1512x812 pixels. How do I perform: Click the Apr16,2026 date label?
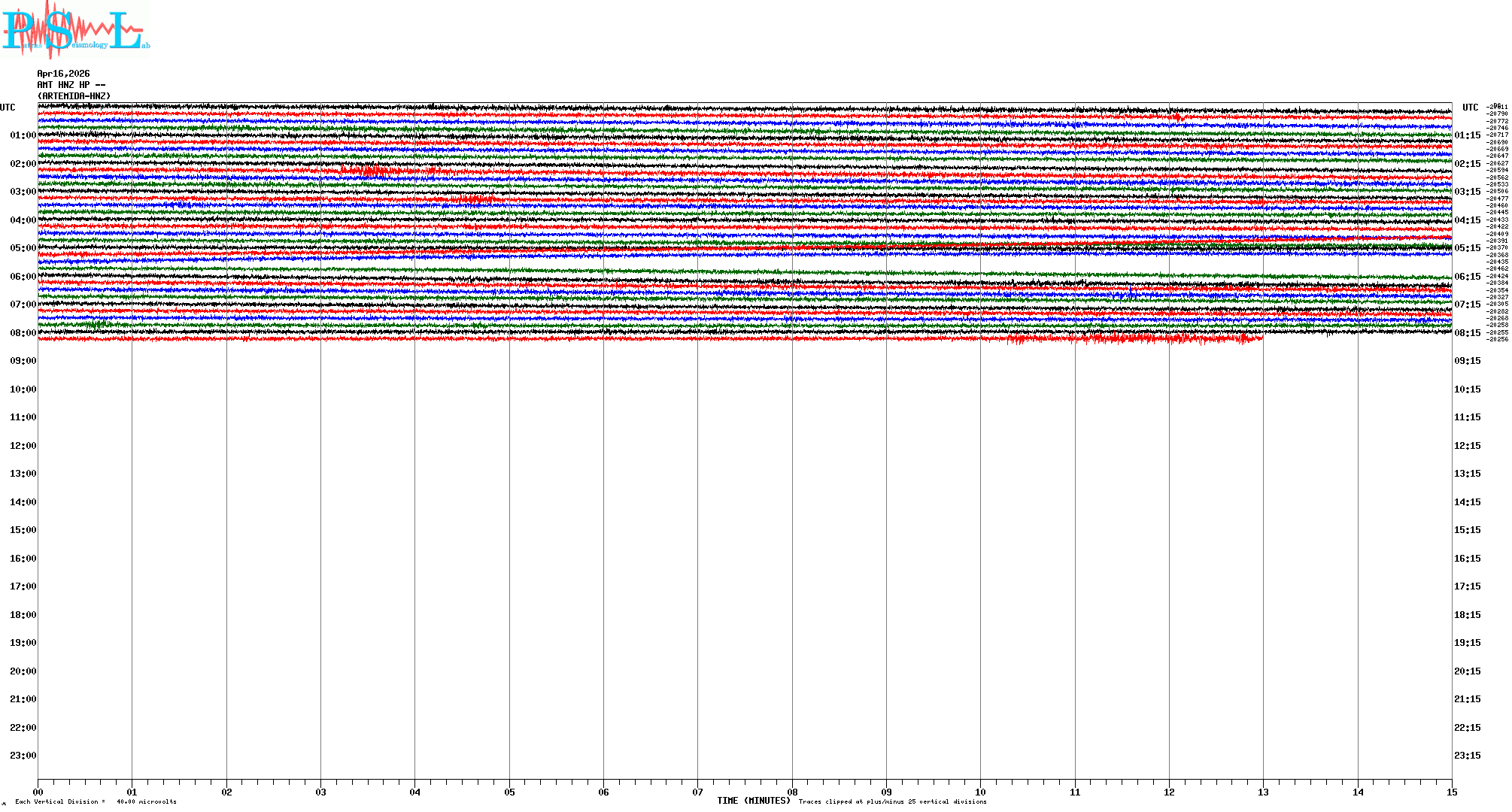point(63,74)
